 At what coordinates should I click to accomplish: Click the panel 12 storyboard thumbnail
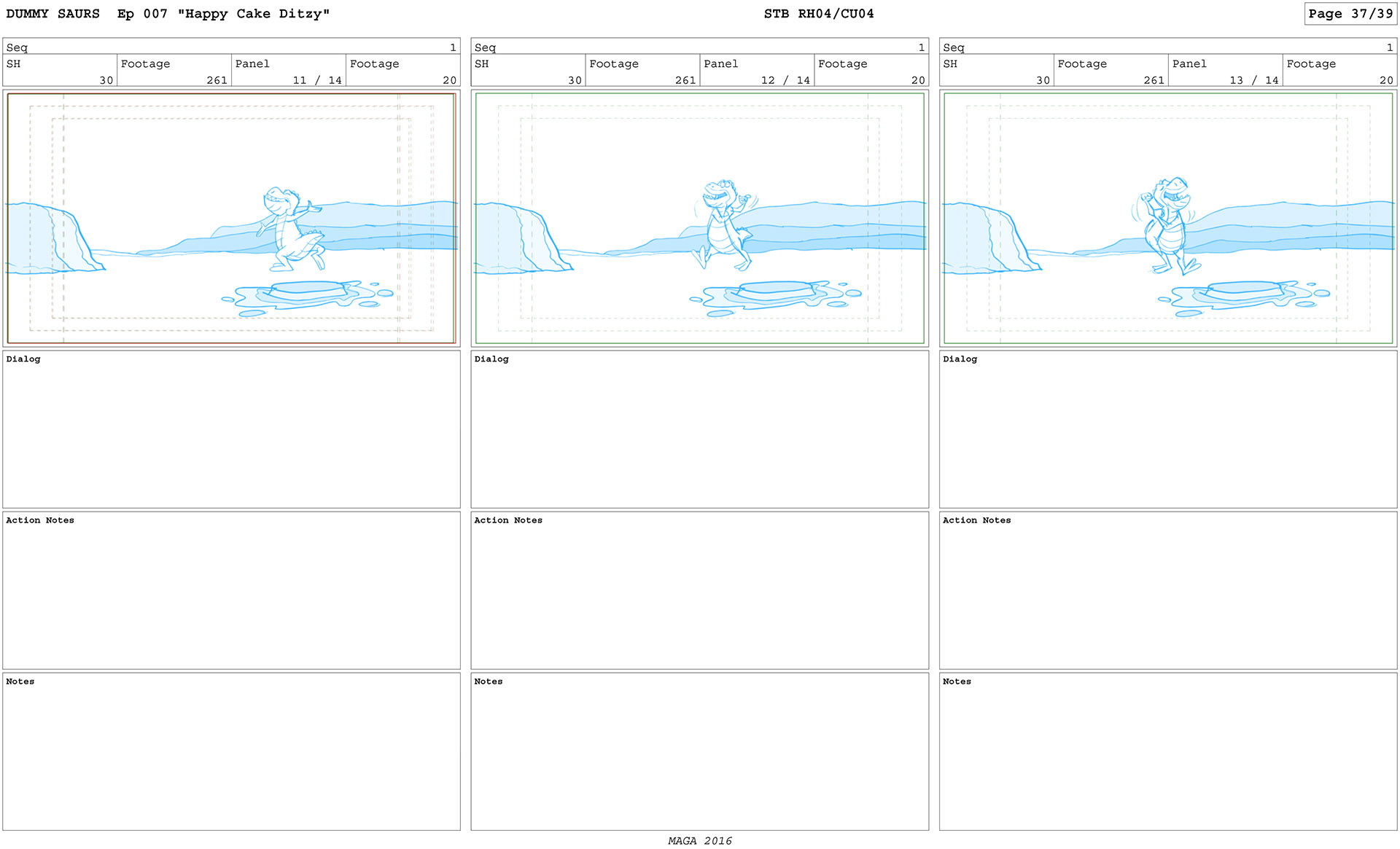click(x=700, y=218)
